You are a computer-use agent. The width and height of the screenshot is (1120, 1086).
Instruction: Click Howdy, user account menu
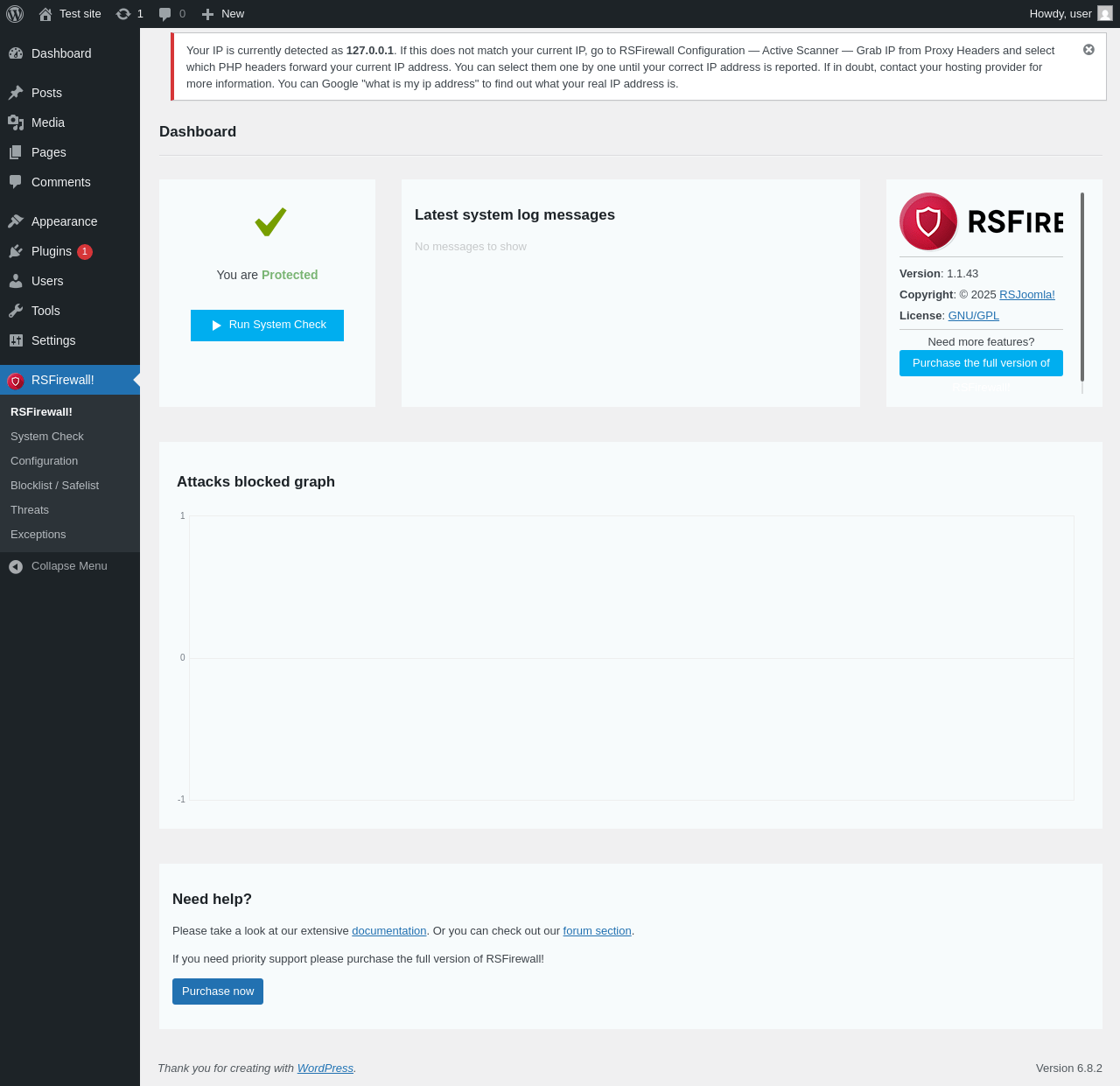point(1071,14)
